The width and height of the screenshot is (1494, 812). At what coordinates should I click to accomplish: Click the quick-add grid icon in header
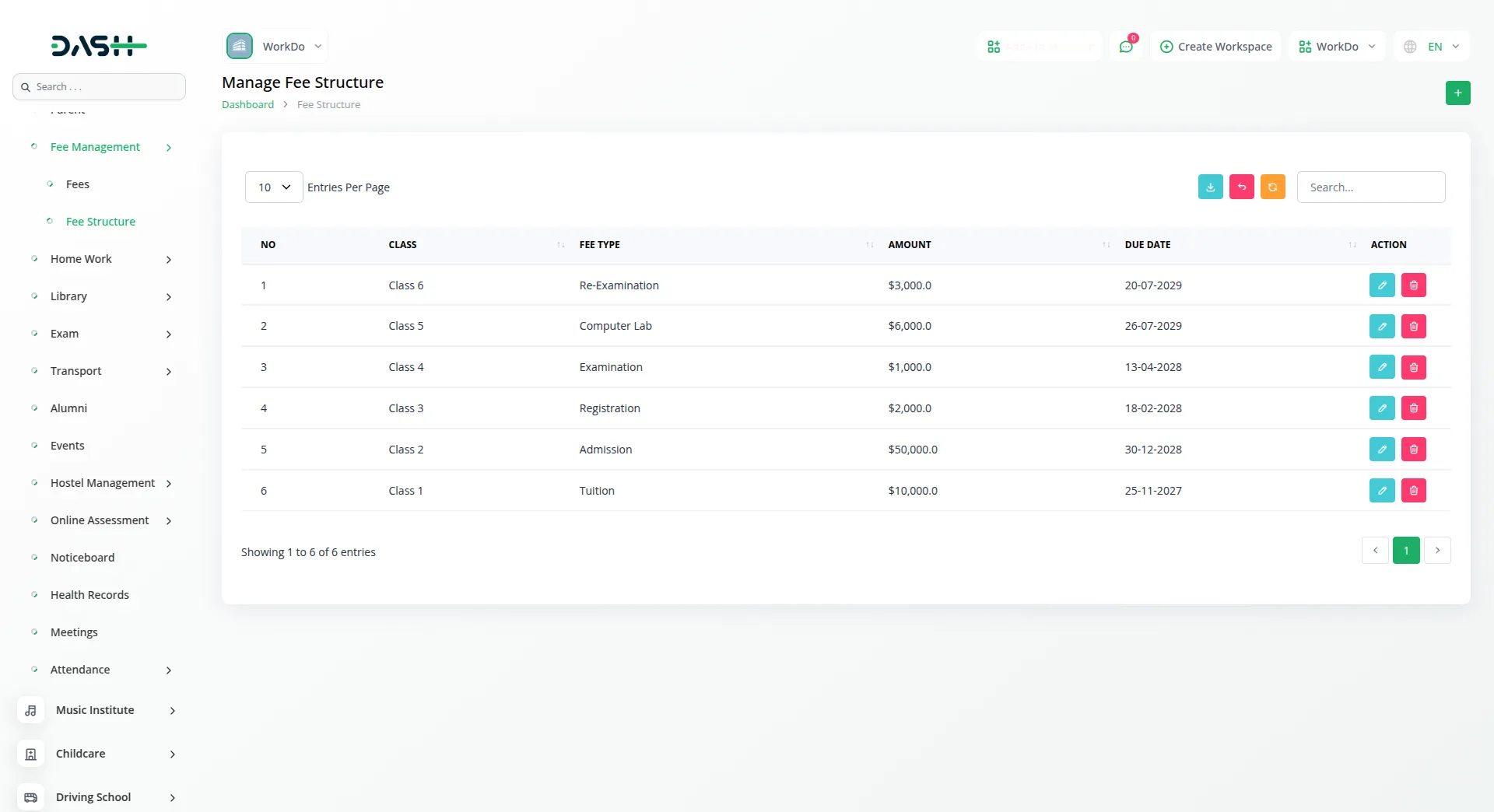[x=994, y=47]
